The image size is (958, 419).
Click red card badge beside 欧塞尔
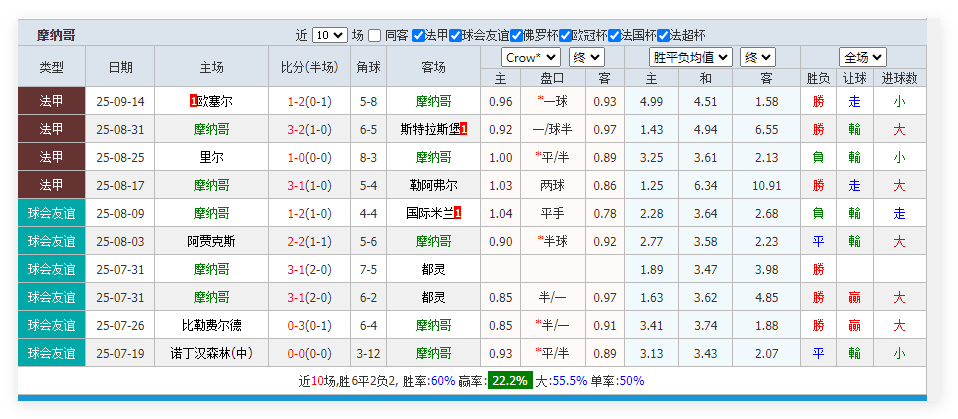193,101
